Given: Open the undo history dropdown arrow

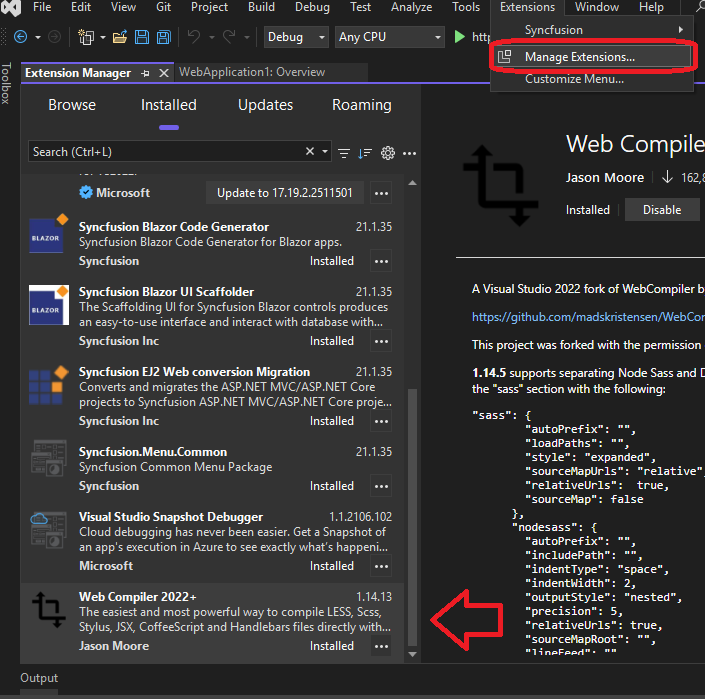Looking at the screenshot, I should (x=211, y=37).
